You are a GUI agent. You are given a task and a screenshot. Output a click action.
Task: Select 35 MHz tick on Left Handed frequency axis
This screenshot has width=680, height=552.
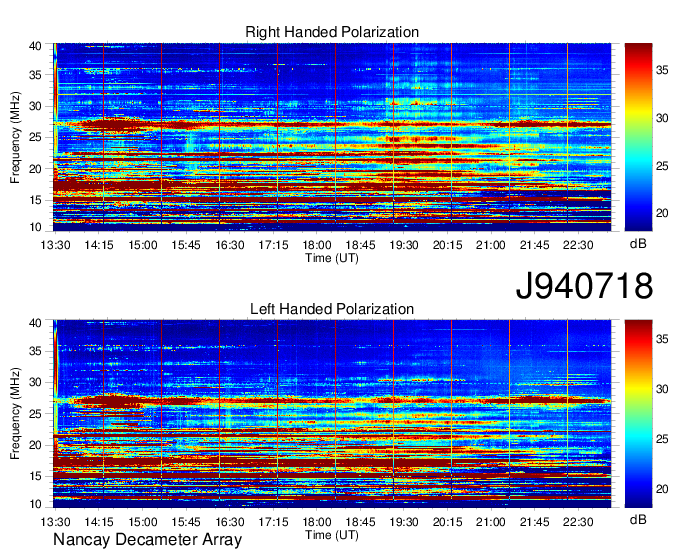35,351
